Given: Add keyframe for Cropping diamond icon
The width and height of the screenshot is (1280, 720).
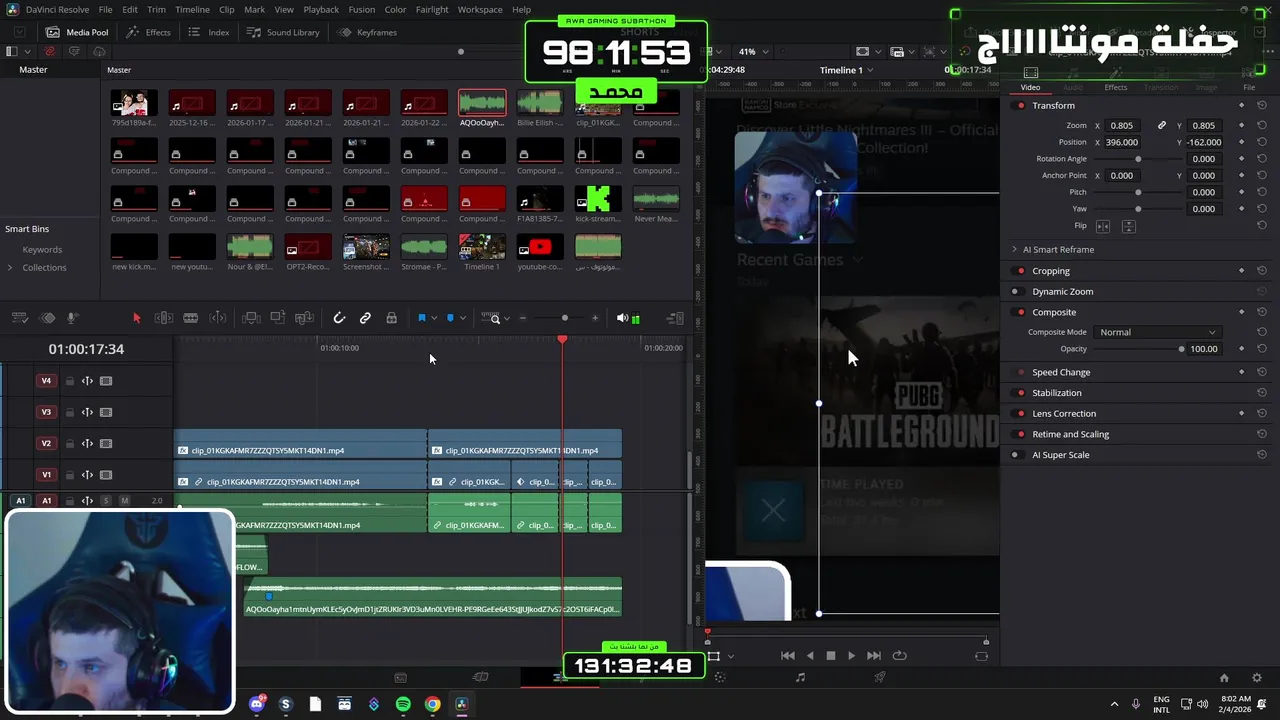Looking at the screenshot, I should [1242, 271].
